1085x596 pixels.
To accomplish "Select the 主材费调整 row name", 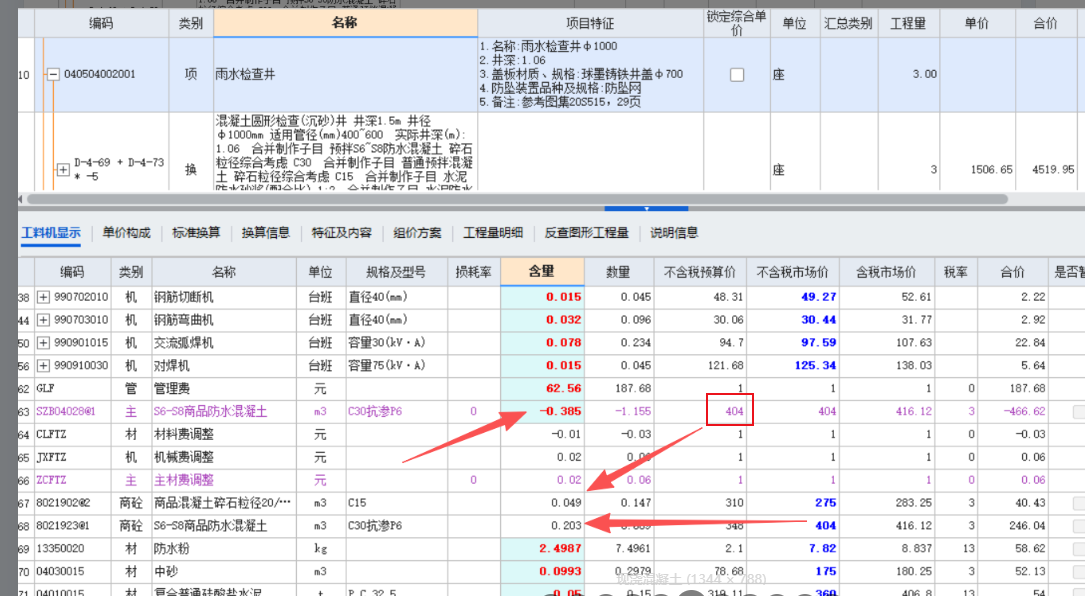I will tap(224, 480).
